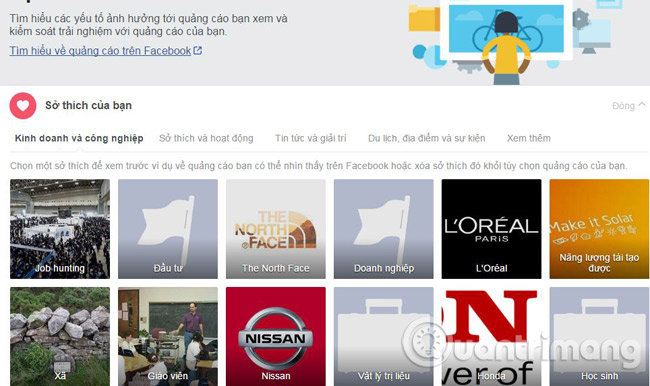Click the external-link icon beside the Facebook ads link
Screen dimensions: 650x386
[198, 51]
